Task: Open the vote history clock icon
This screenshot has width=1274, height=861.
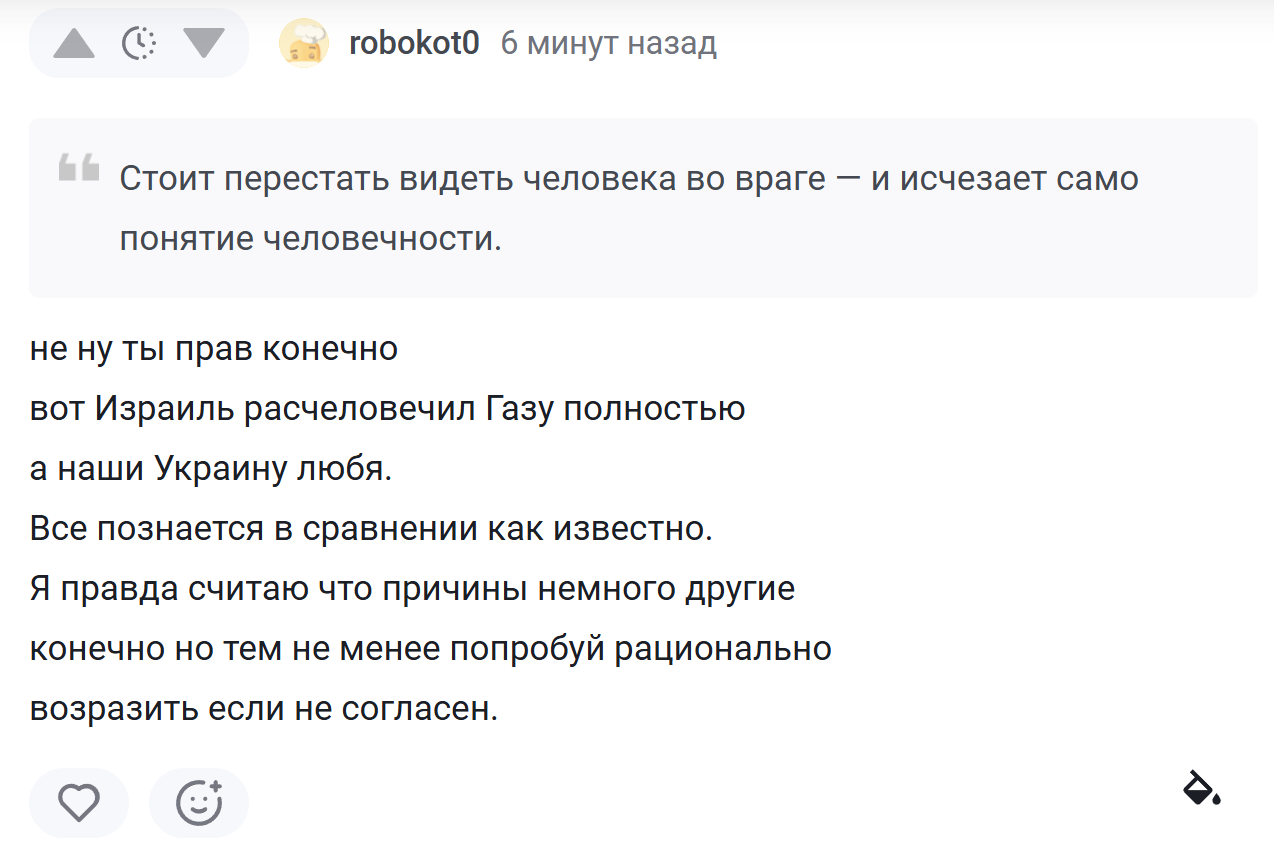Action: (x=139, y=43)
